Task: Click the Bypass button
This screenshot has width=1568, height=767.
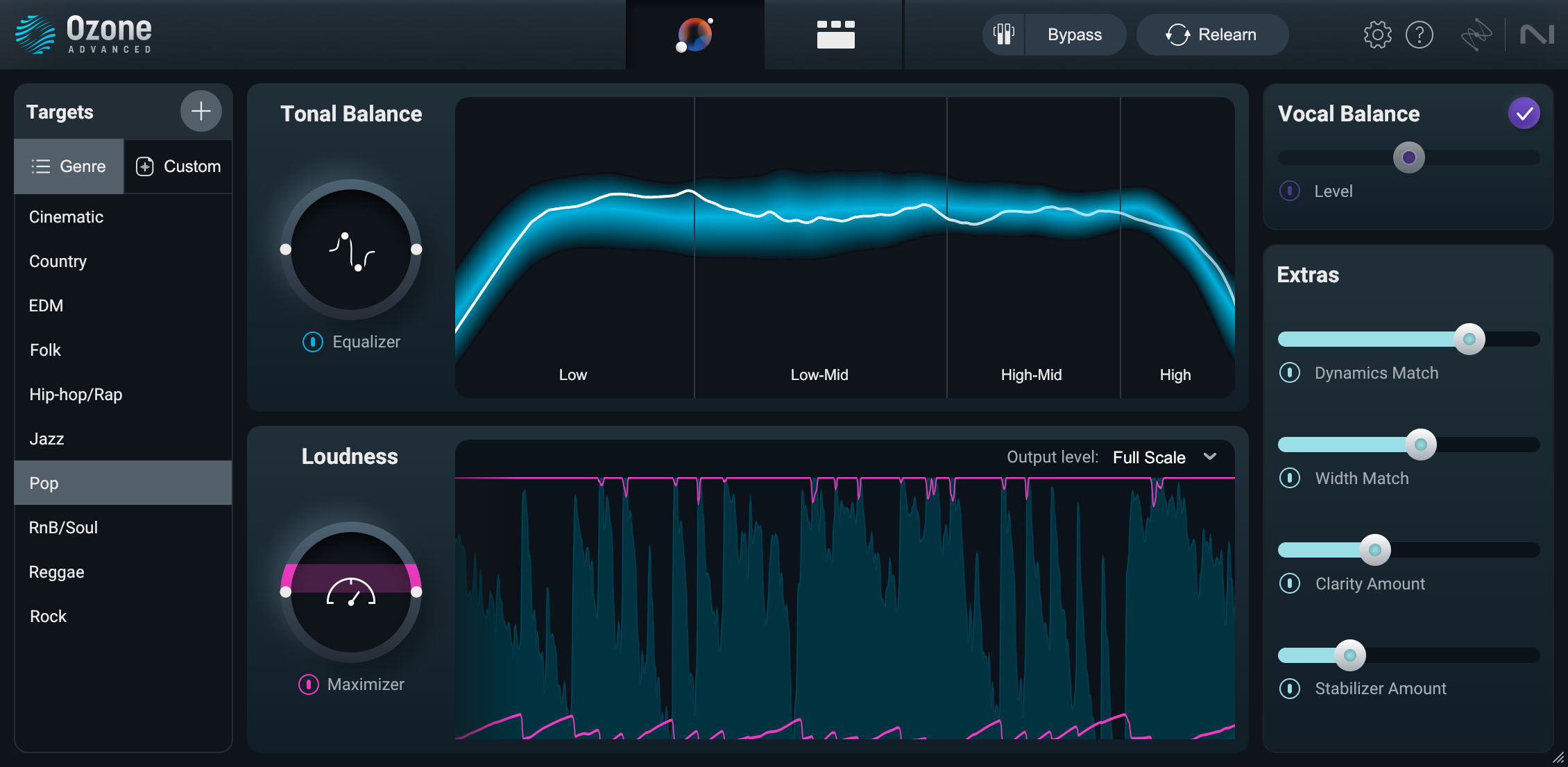Action: (x=1076, y=34)
